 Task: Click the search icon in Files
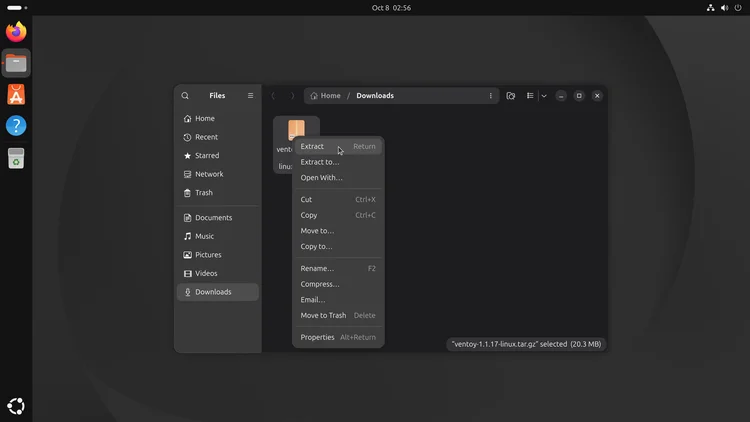[x=185, y=96]
